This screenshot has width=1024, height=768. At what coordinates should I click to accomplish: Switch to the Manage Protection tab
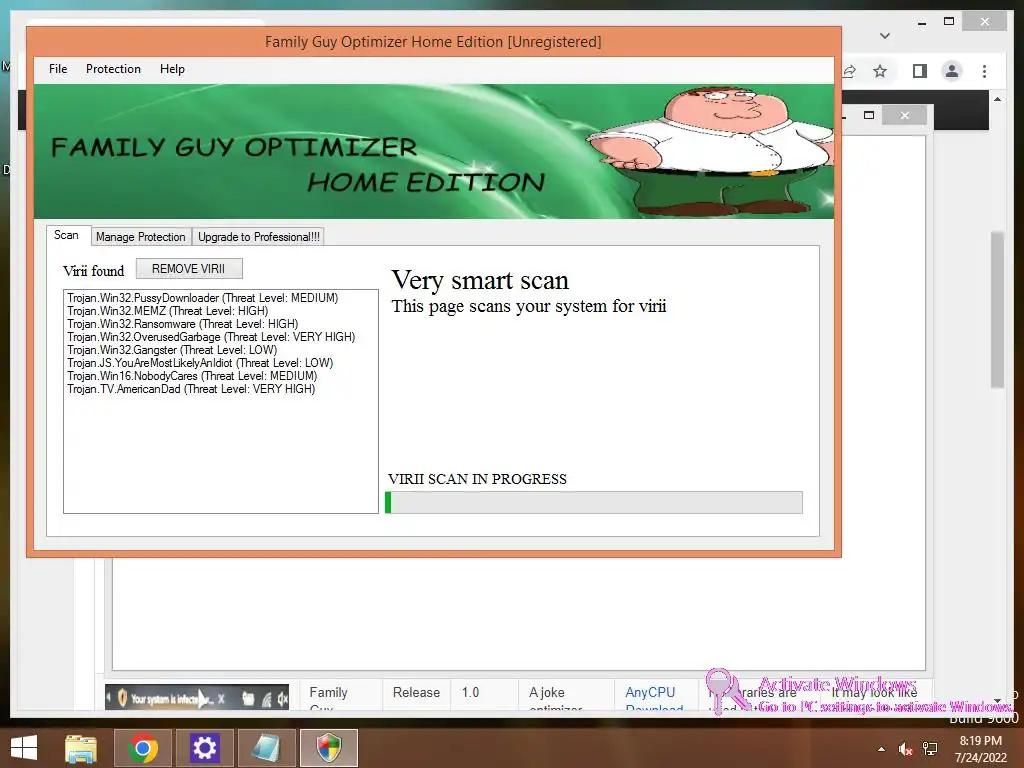(140, 236)
